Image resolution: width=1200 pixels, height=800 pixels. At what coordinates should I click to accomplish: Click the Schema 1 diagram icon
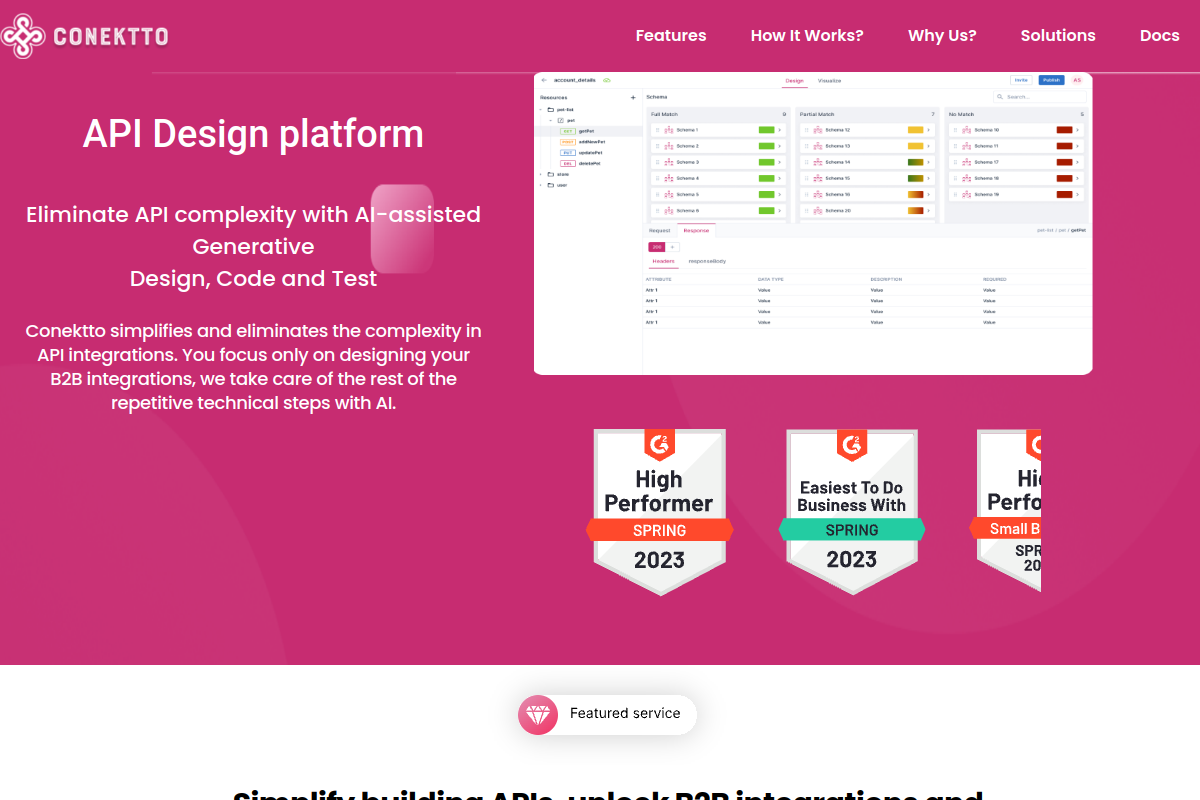coord(668,130)
